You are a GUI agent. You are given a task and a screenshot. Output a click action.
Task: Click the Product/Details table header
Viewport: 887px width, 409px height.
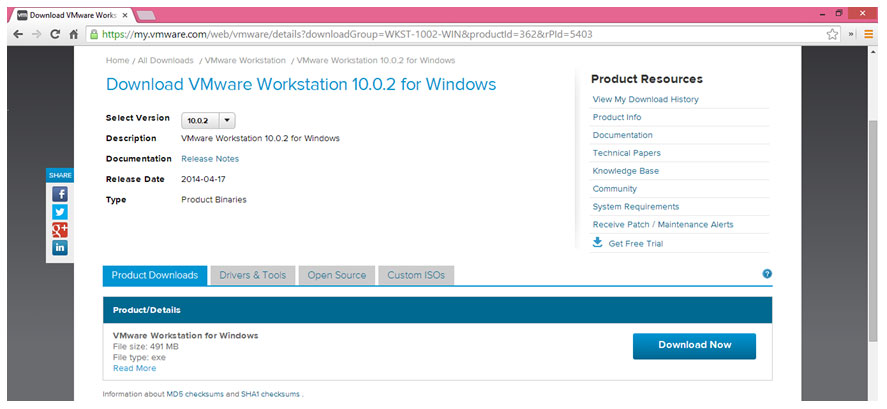437,310
